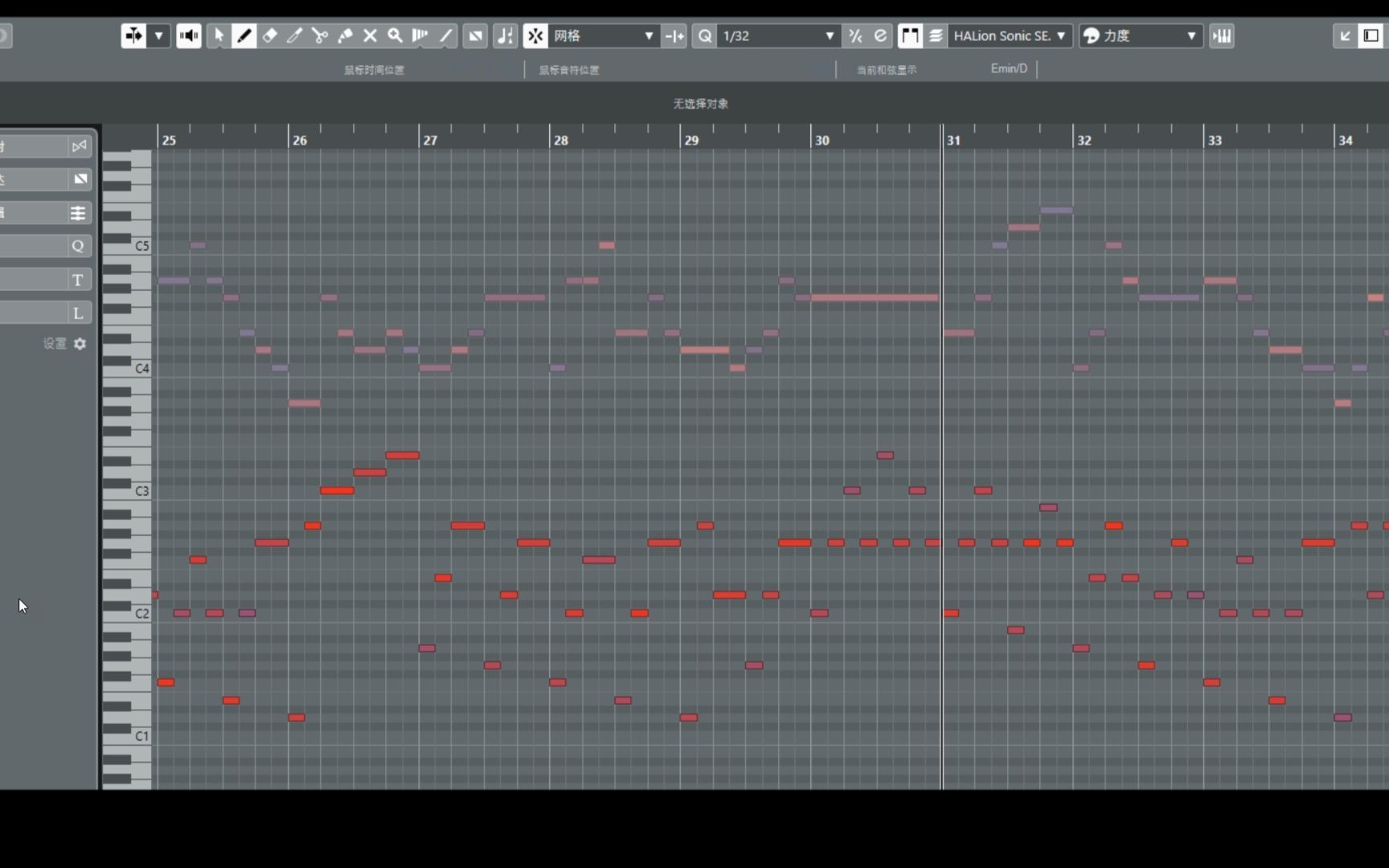Click the 鼠标音符位置 status label
The height and width of the screenshot is (868, 1389).
tap(569, 70)
